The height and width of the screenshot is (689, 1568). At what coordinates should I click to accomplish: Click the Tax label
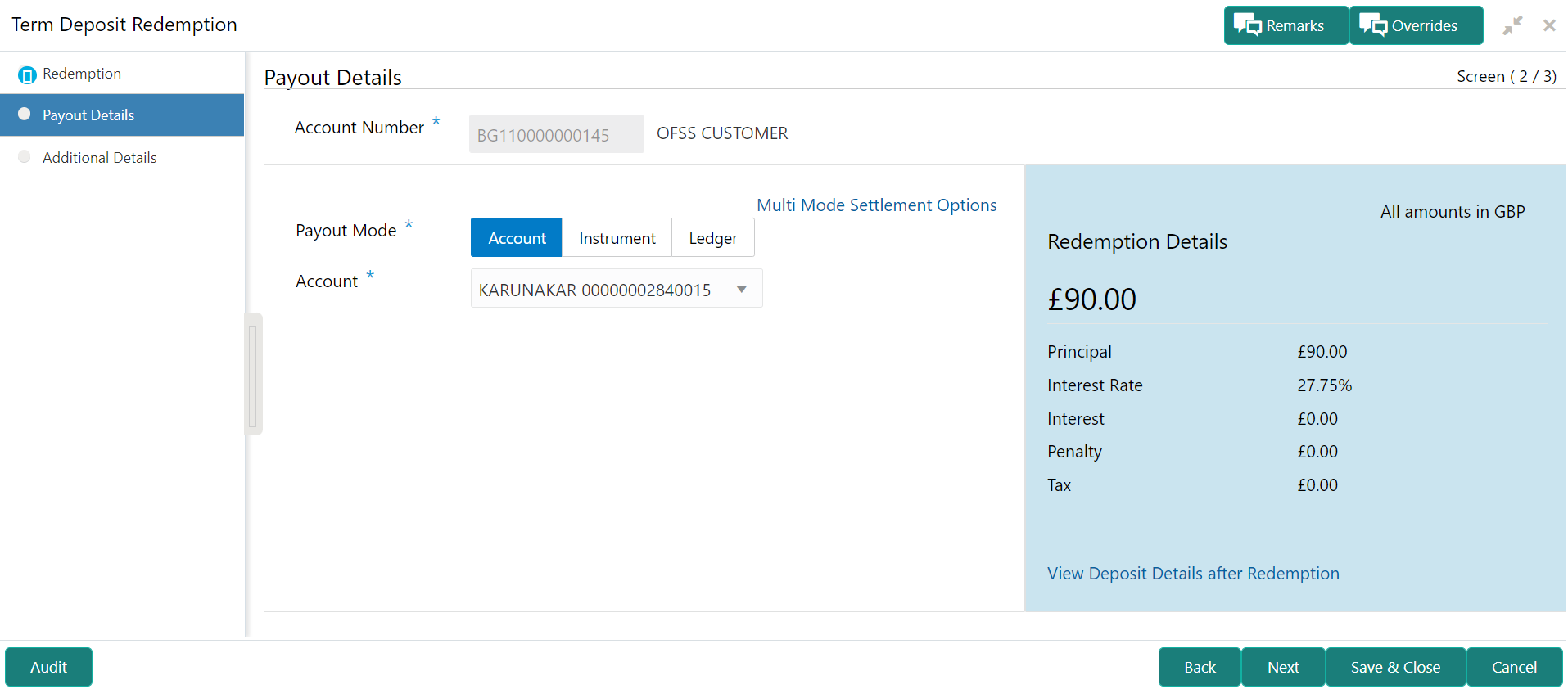(x=1059, y=485)
